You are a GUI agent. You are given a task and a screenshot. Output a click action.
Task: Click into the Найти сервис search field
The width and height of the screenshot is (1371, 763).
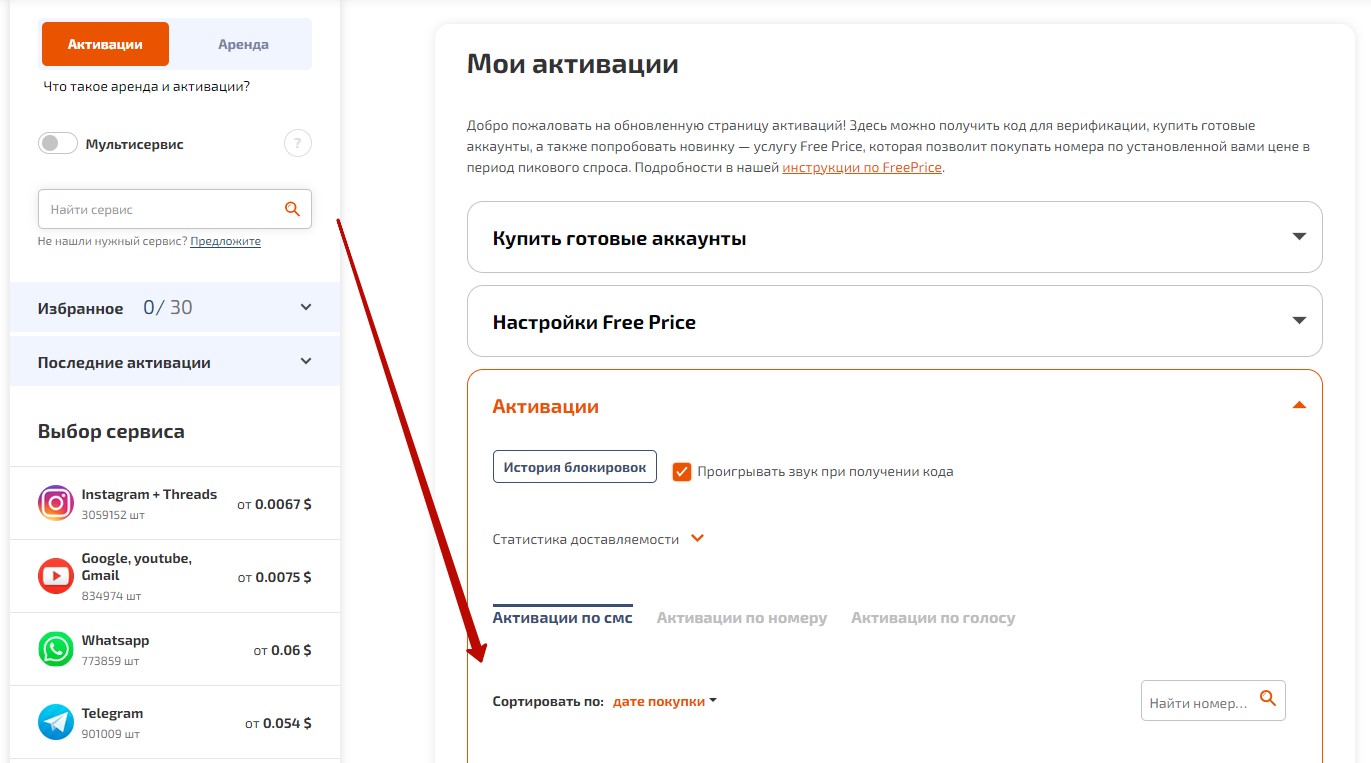pos(160,210)
